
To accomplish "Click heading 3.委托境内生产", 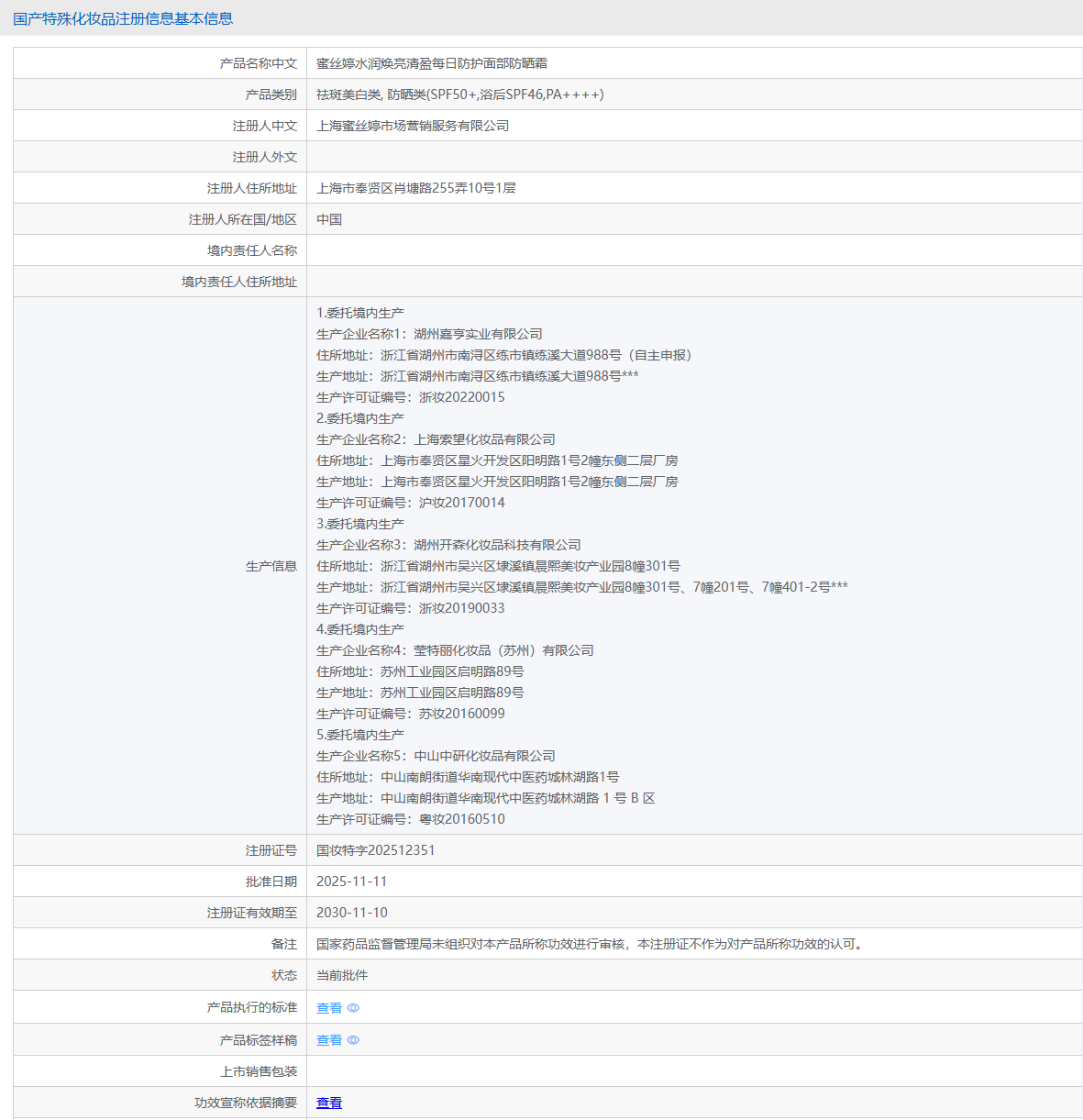I will tap(360, 524).
